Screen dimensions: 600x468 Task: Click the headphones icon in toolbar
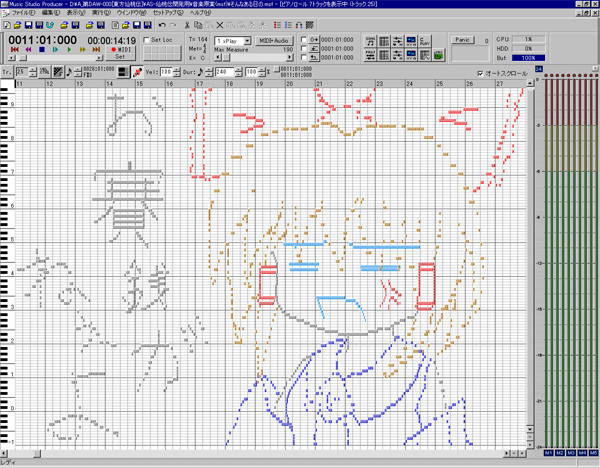pyautogui.click(x=299, y=25)
